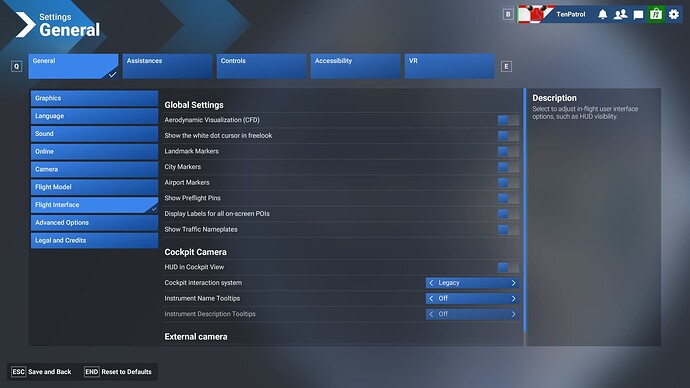Click Reset to Defaults button
Screen dimensions: 690x388
tap(118, 372)
